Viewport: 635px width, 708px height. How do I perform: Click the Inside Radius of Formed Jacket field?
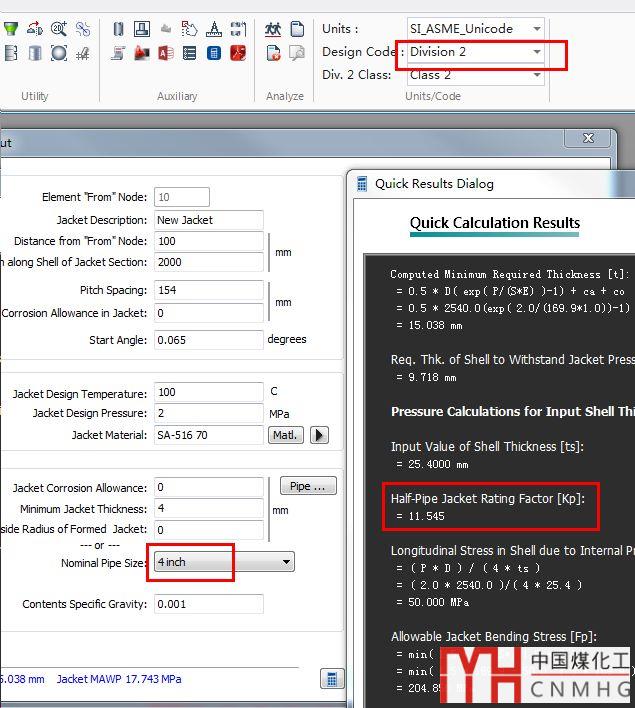209,530
